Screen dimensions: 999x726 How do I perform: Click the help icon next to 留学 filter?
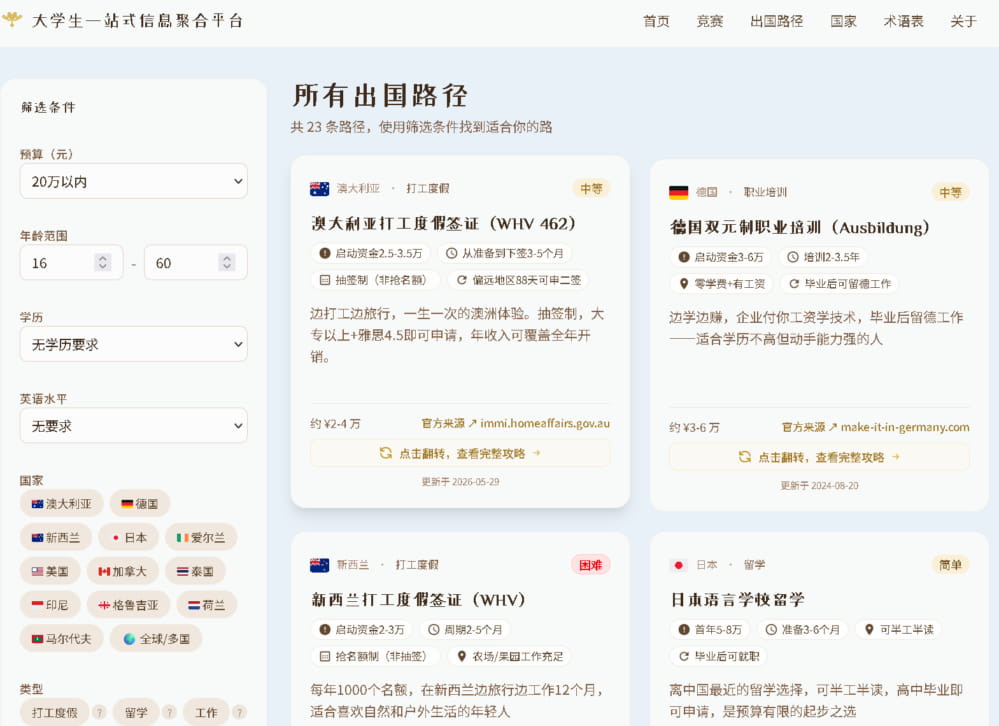coord(169,712)
